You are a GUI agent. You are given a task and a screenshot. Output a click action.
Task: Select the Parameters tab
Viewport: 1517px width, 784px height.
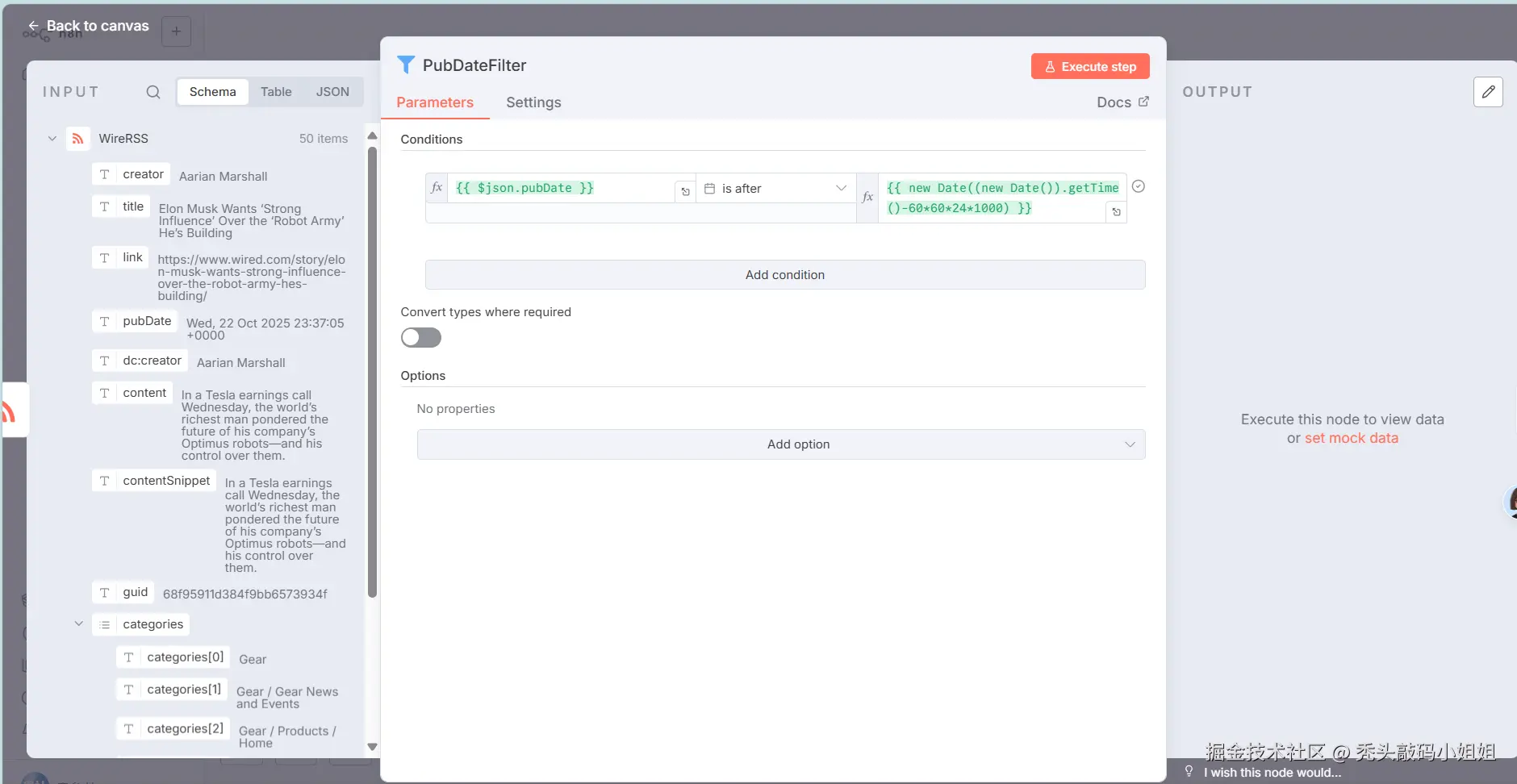(x=435, y=102)
